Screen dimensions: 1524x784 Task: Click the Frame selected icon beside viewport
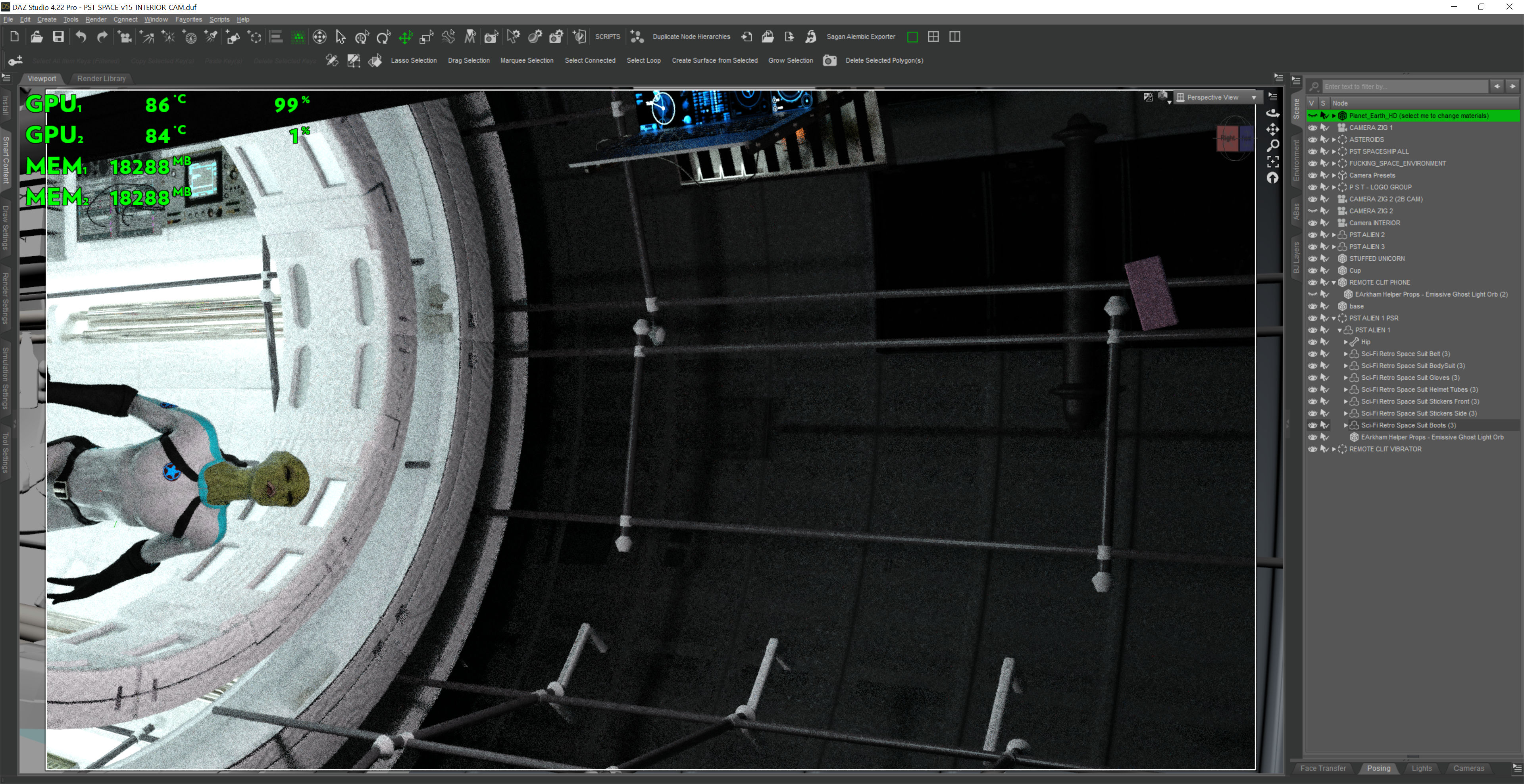click(1272, 161)
